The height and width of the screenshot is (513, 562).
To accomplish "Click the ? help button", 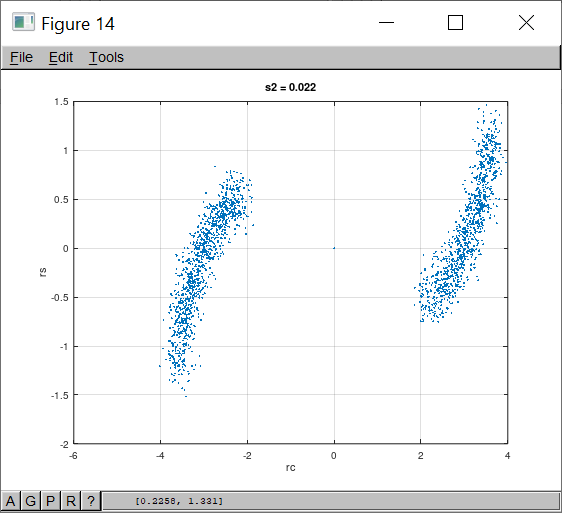I will tap(91, 501).
